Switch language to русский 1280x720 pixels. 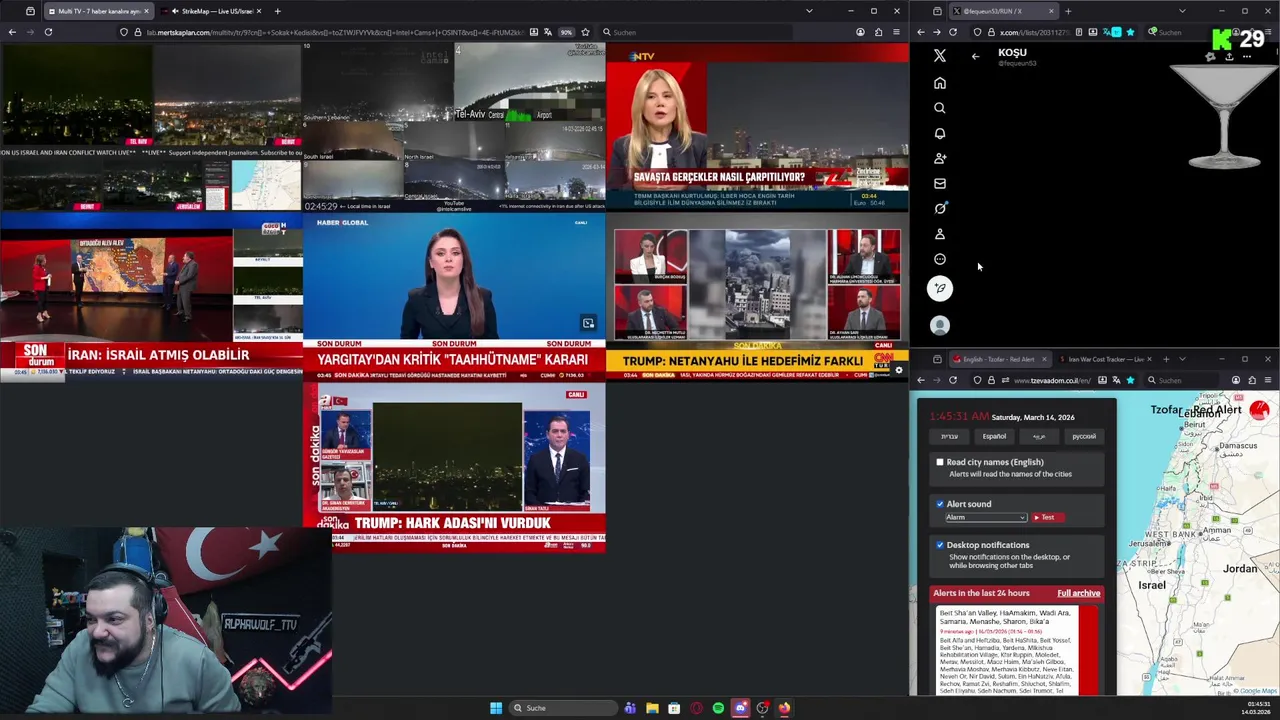(1084, 436)
